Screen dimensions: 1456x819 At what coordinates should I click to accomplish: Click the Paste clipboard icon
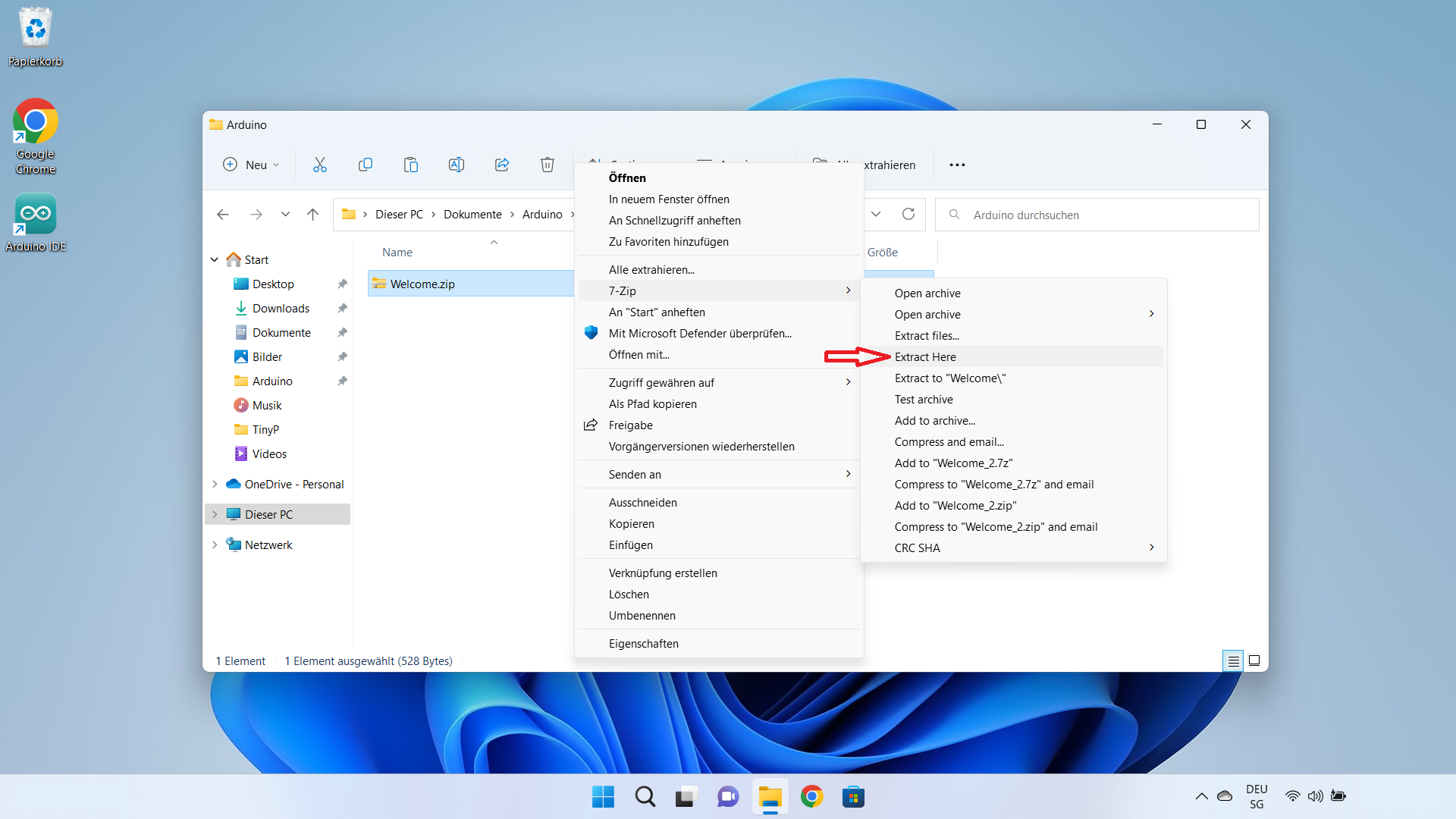410,165
